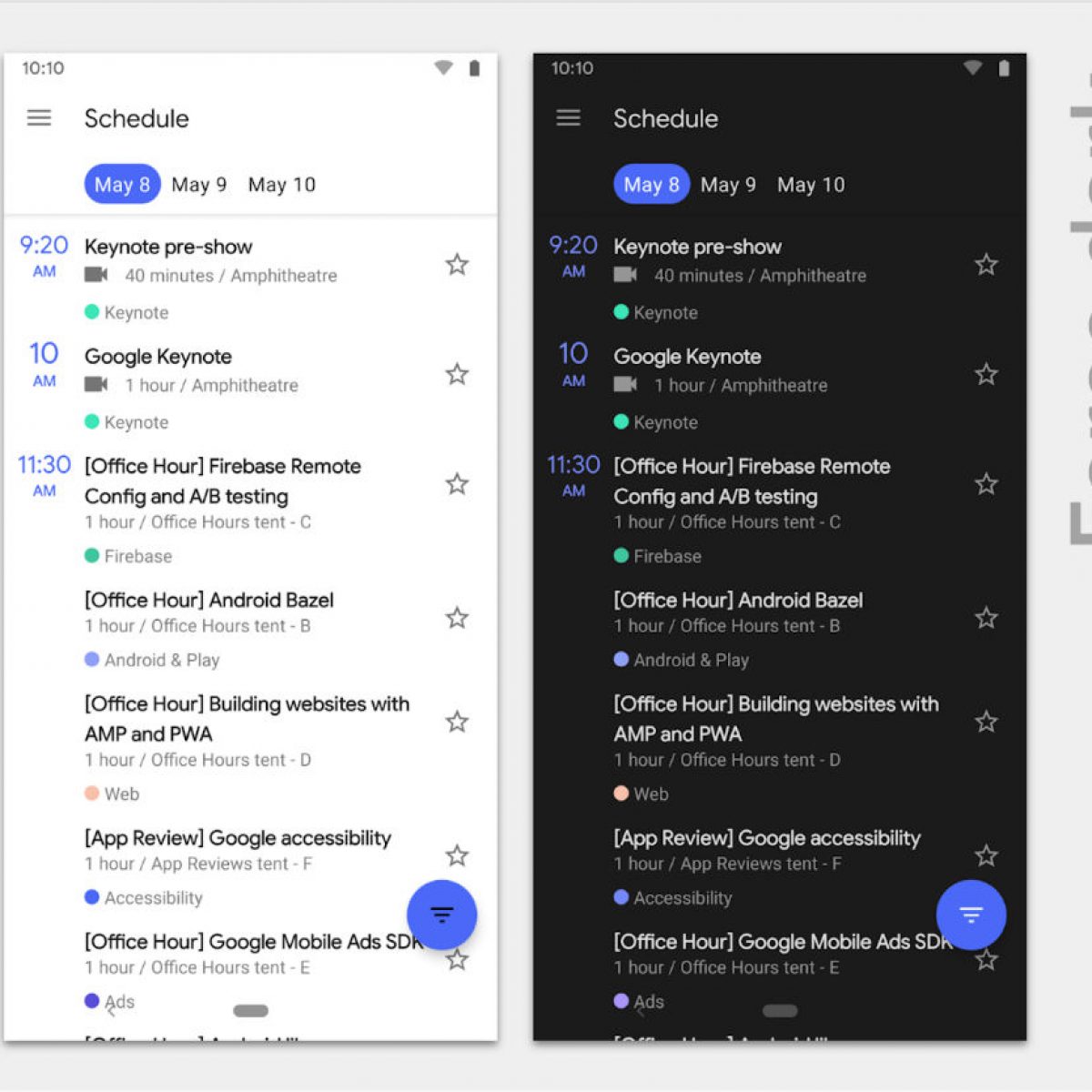Open Google accessibility App Review in light theme

[238, 838]
